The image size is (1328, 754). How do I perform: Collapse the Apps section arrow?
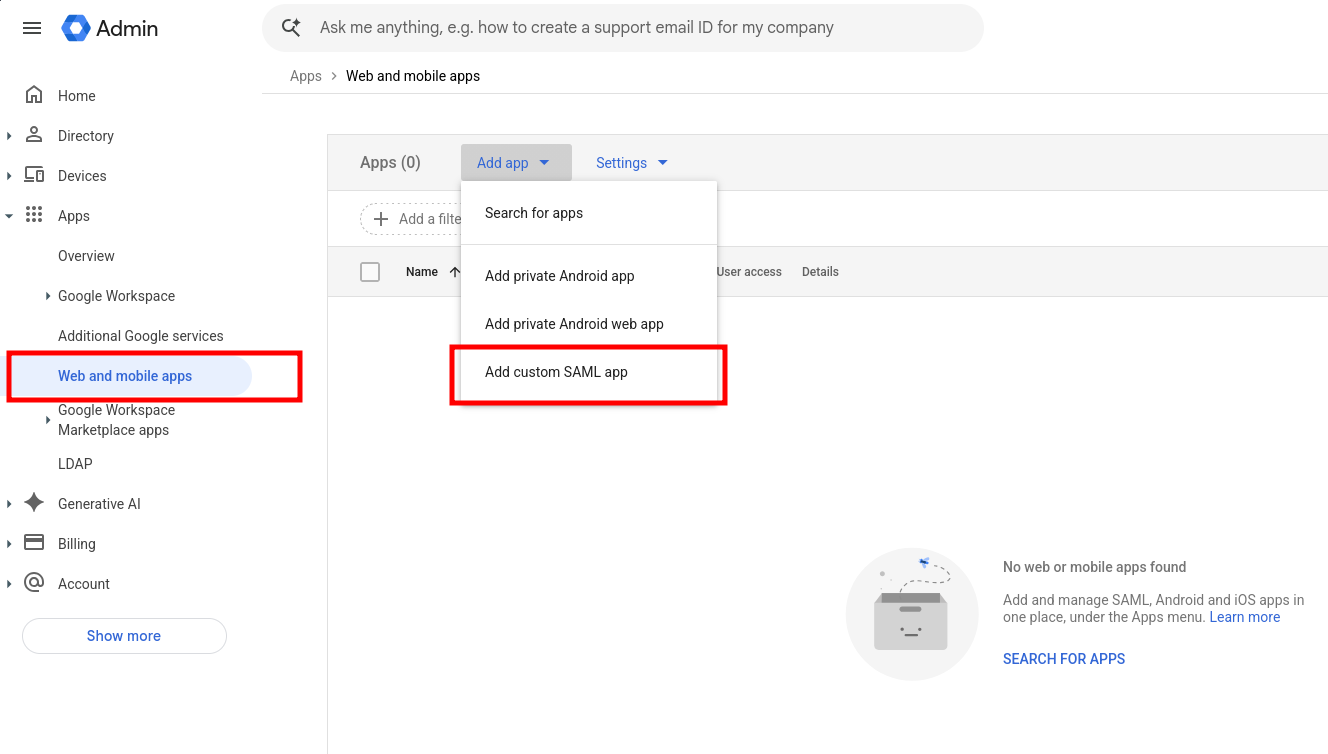[9, 216]
